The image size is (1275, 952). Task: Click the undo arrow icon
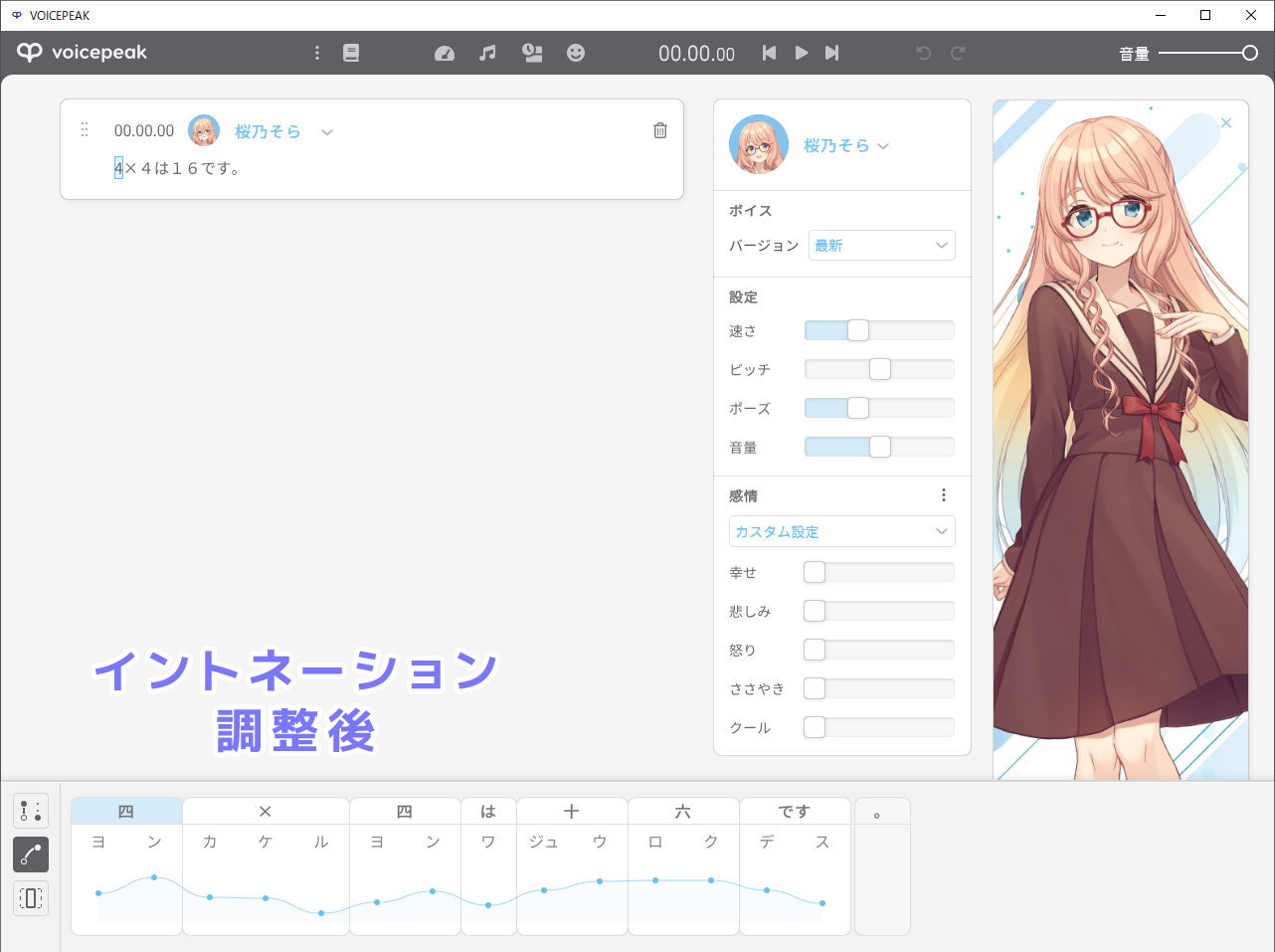(924, 53)
